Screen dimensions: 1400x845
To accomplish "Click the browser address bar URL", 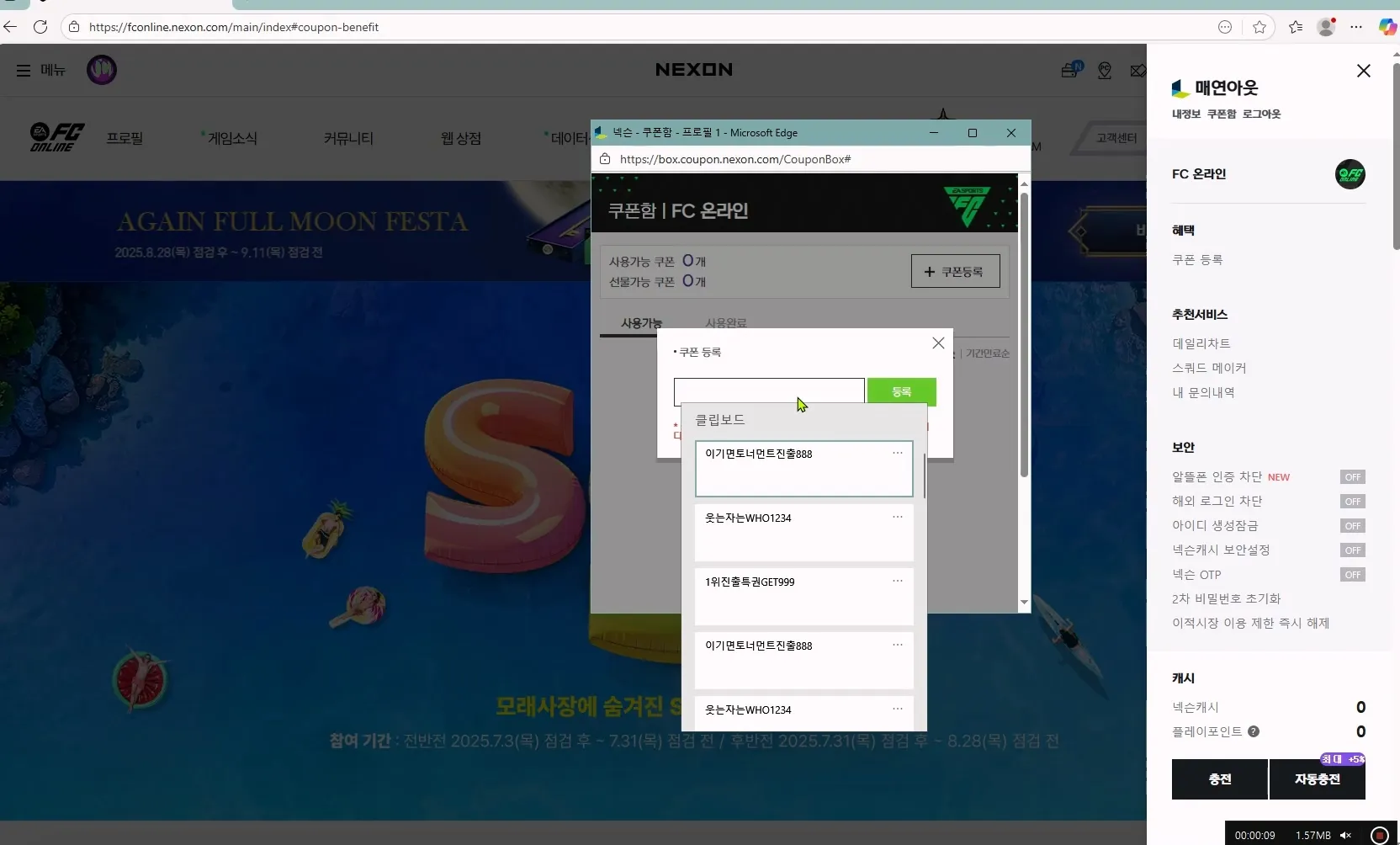I will (x=234, y=27).
